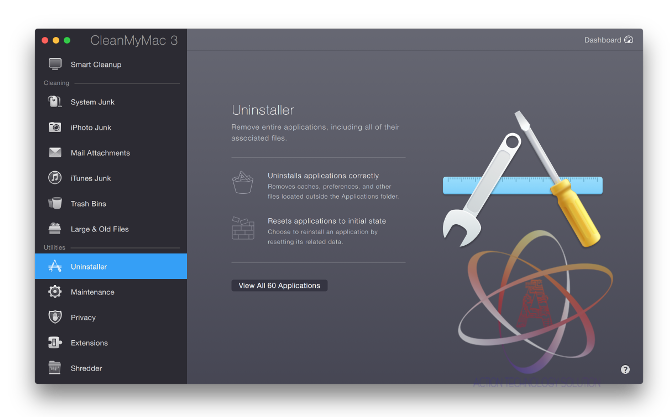Screen dimensions: 670x417
Task: Click the yellow minimize window button
Action: click(56, 40)
